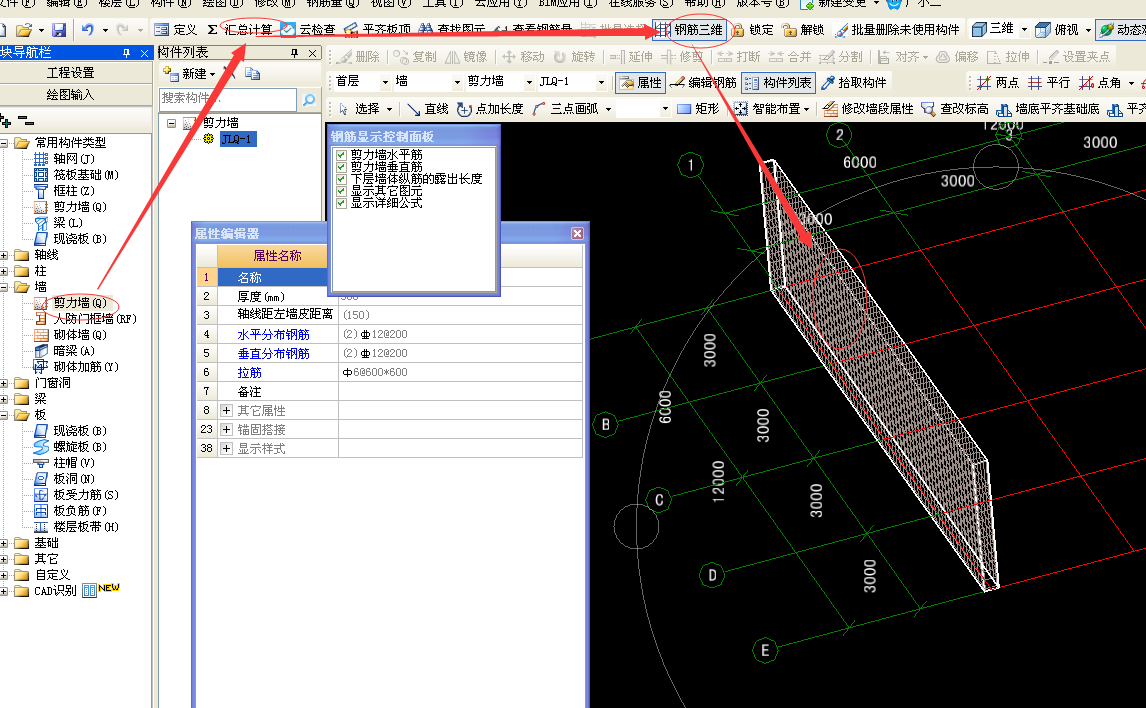Select 俯视 top view

point(1057,30)
